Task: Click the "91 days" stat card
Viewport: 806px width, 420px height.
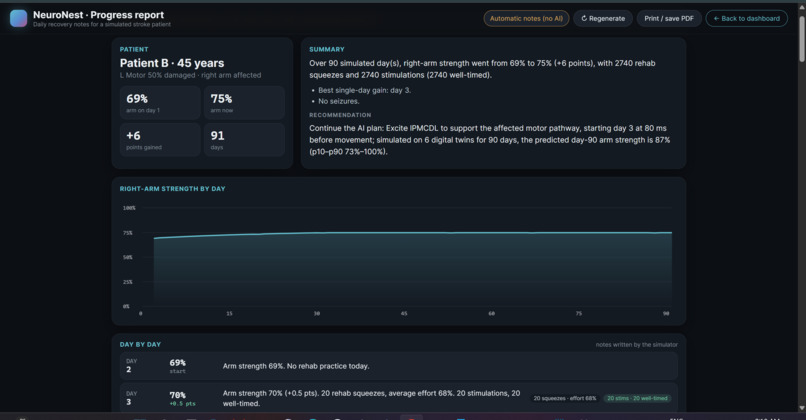Action: [244, 140]
